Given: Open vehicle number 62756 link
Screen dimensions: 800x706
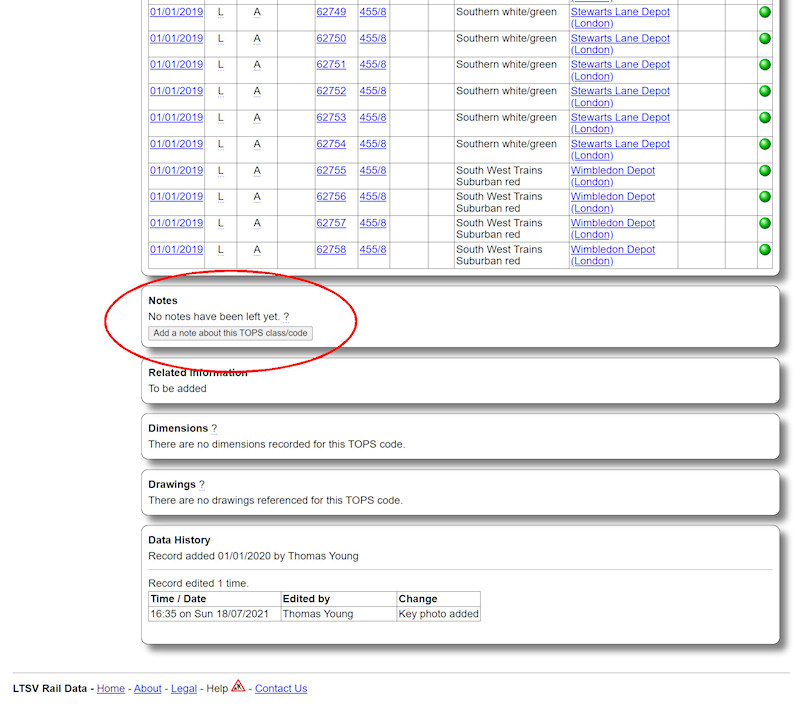Looking at the screenshot, I should coord(331,196).
